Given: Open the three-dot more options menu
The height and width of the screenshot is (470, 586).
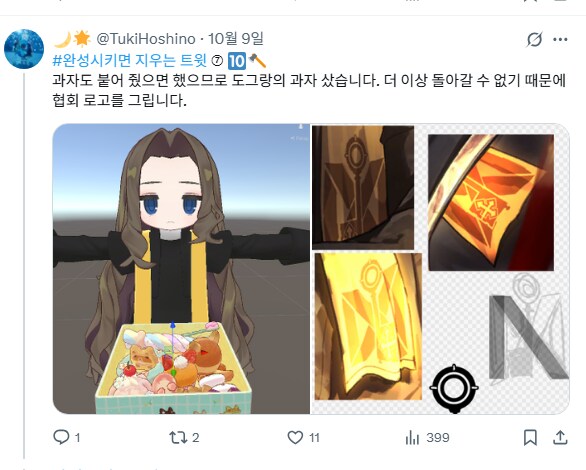Looking at the screenshot, I should click(x=560, y=39).
